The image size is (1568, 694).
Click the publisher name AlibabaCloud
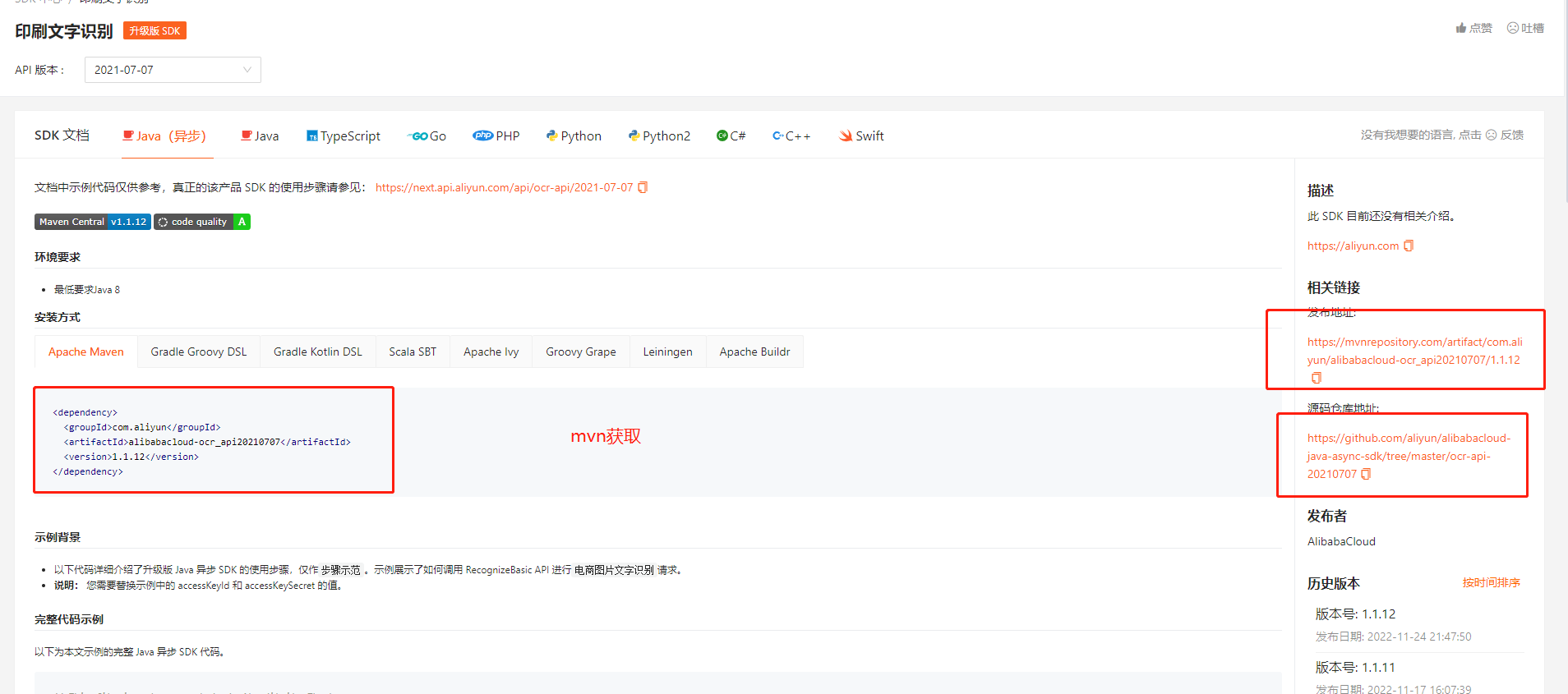[x=1341, y=541]
